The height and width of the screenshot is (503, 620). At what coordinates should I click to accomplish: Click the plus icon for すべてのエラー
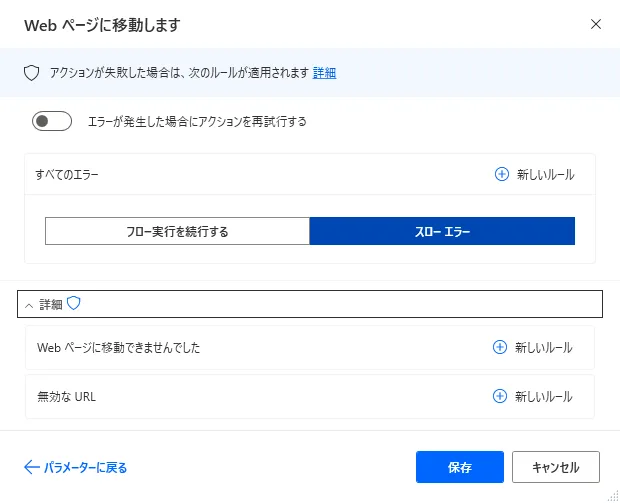[x=502, y=174]
